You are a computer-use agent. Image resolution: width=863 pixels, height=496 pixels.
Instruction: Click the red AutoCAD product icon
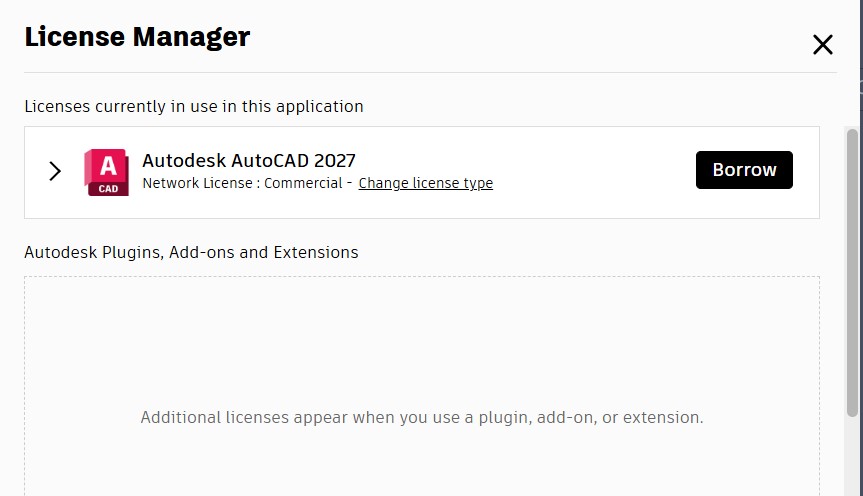106,172
